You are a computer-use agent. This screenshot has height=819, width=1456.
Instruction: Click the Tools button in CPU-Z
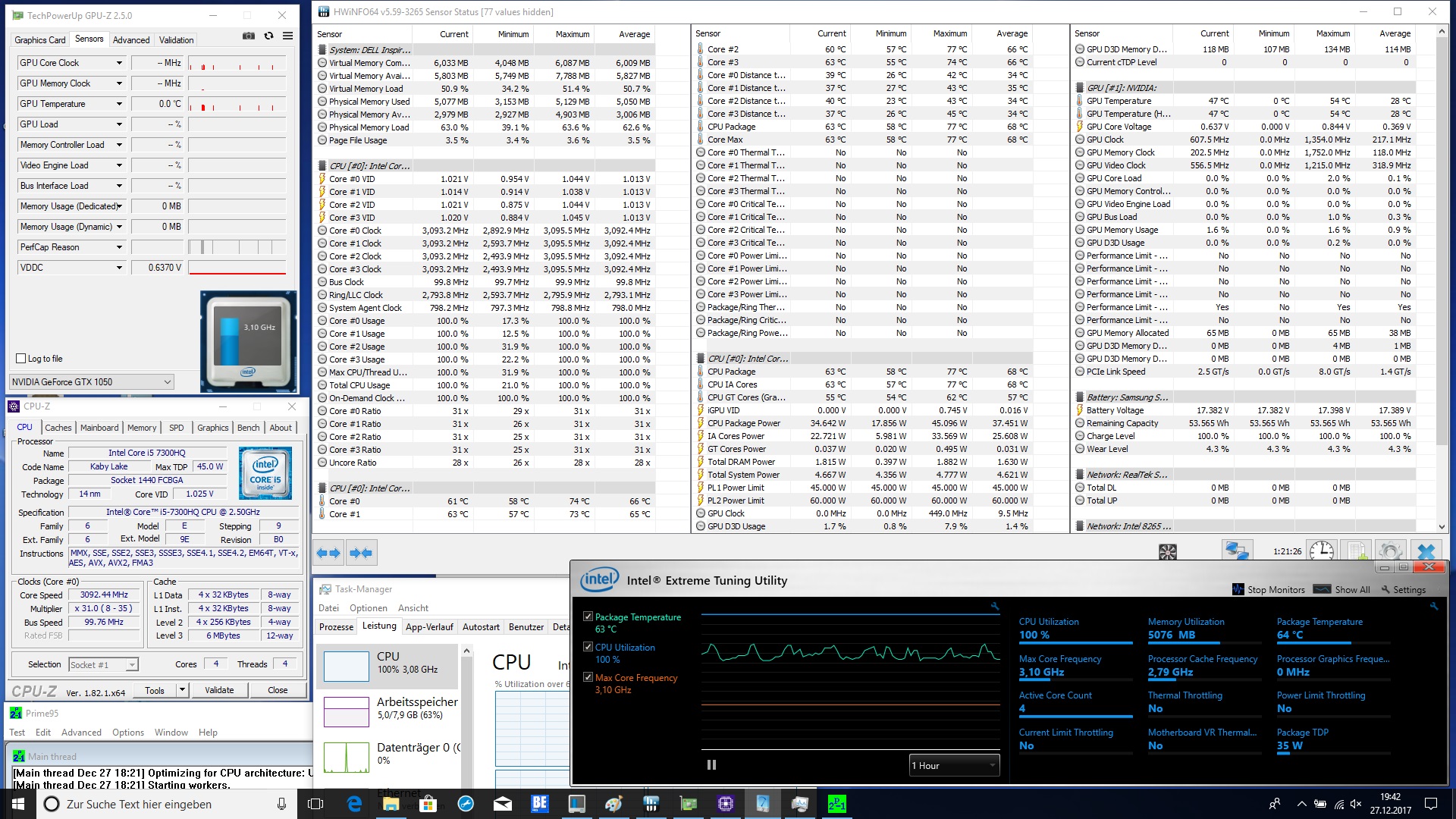155,690
